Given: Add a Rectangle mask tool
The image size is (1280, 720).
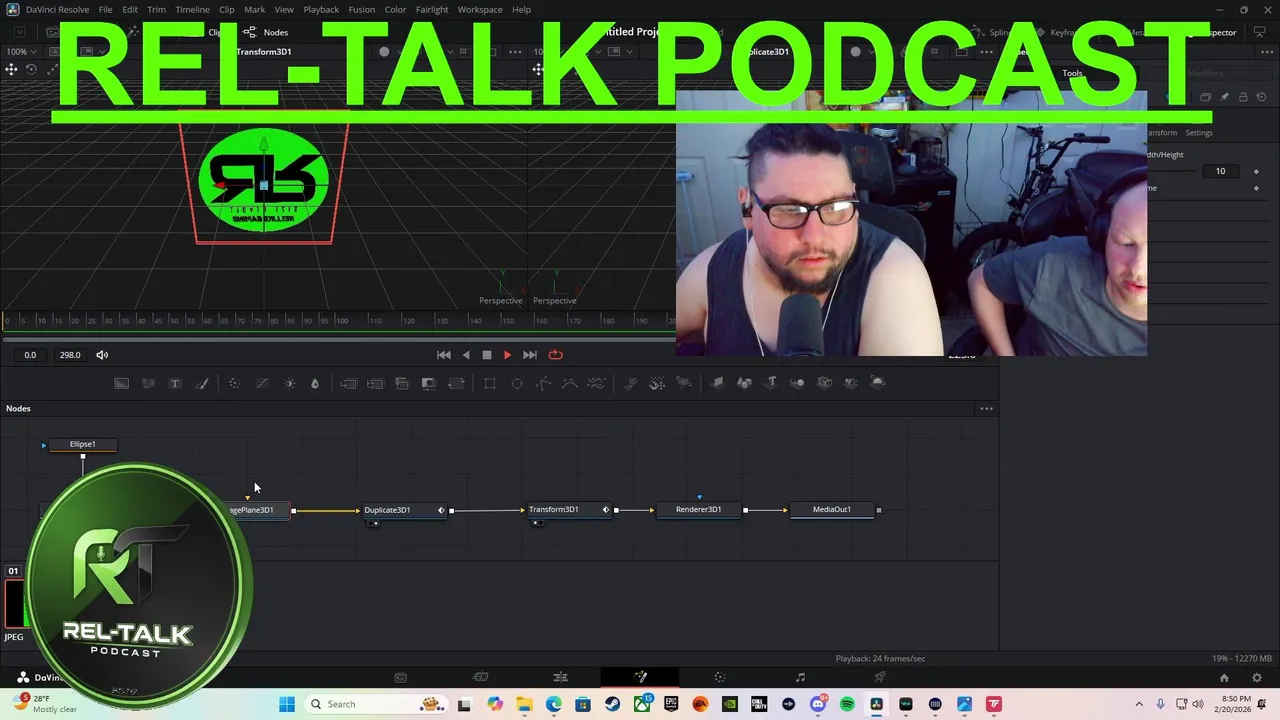Looking at the screenshot, I should click(490, 383).
